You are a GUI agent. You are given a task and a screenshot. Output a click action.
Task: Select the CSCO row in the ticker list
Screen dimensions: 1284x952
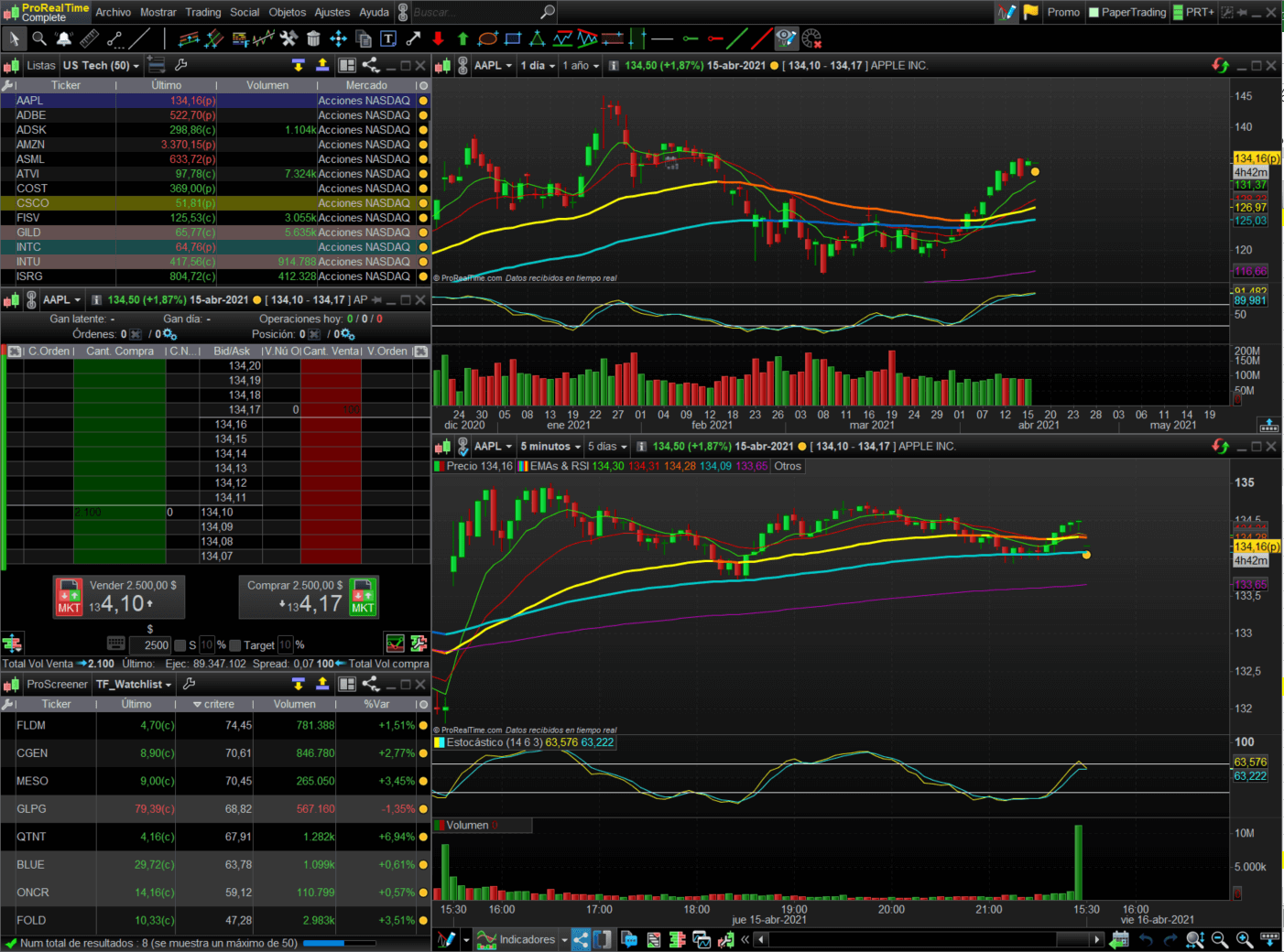(x=215, y=203)
